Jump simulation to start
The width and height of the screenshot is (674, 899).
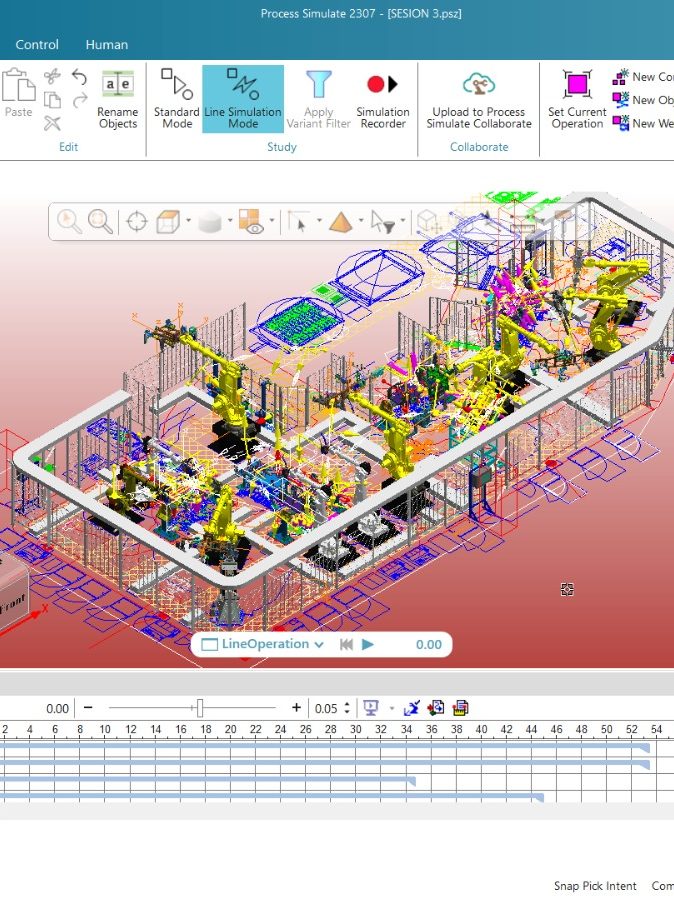click(x=346, y=644)
